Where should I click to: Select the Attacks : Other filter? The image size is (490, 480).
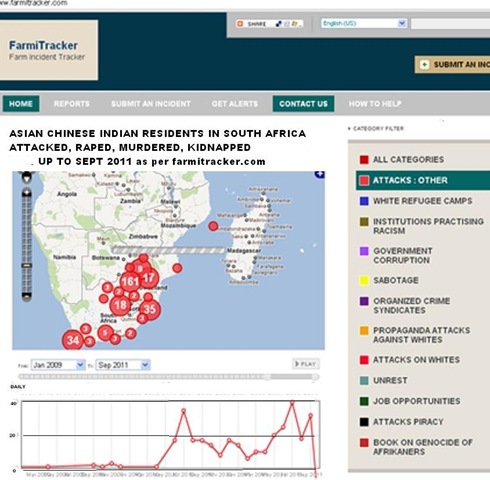click(x=423, y=180)
